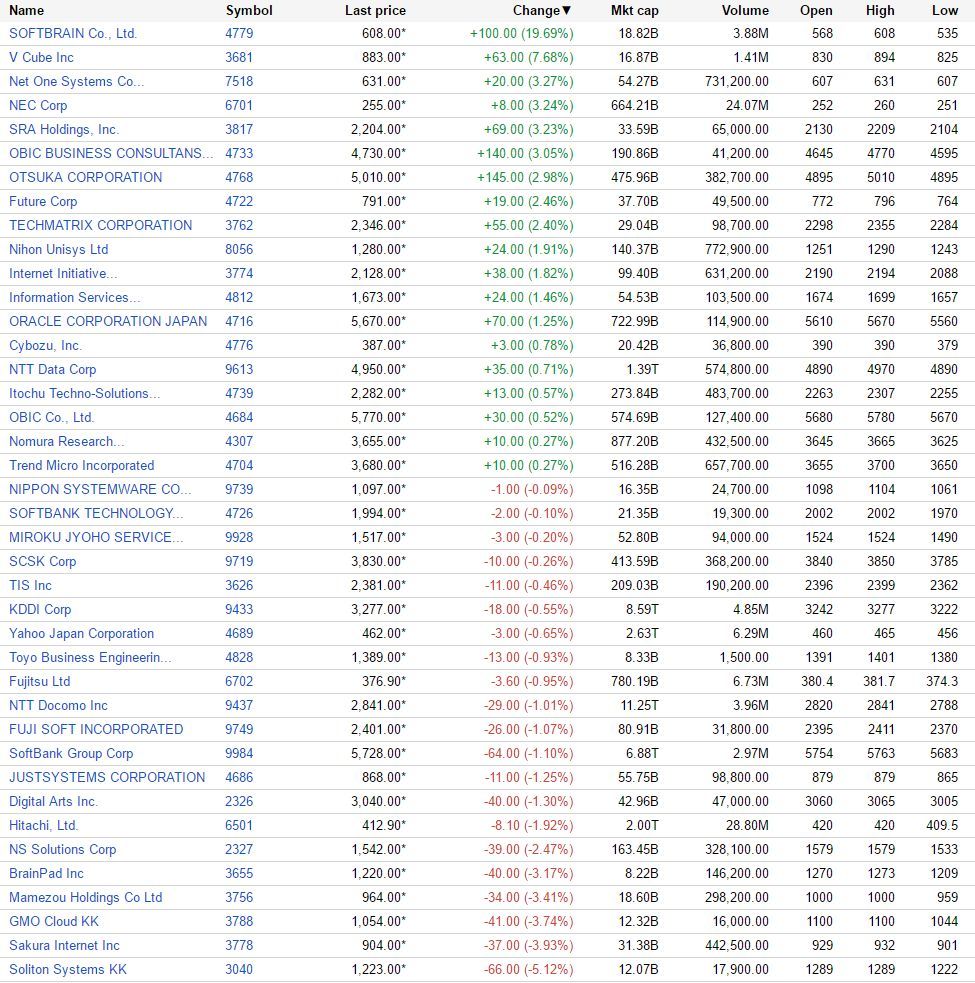This screenshot has height=983, width=975.
Task: Open FUJI SOFT INCORPORATED link
Action: point(96,730)
